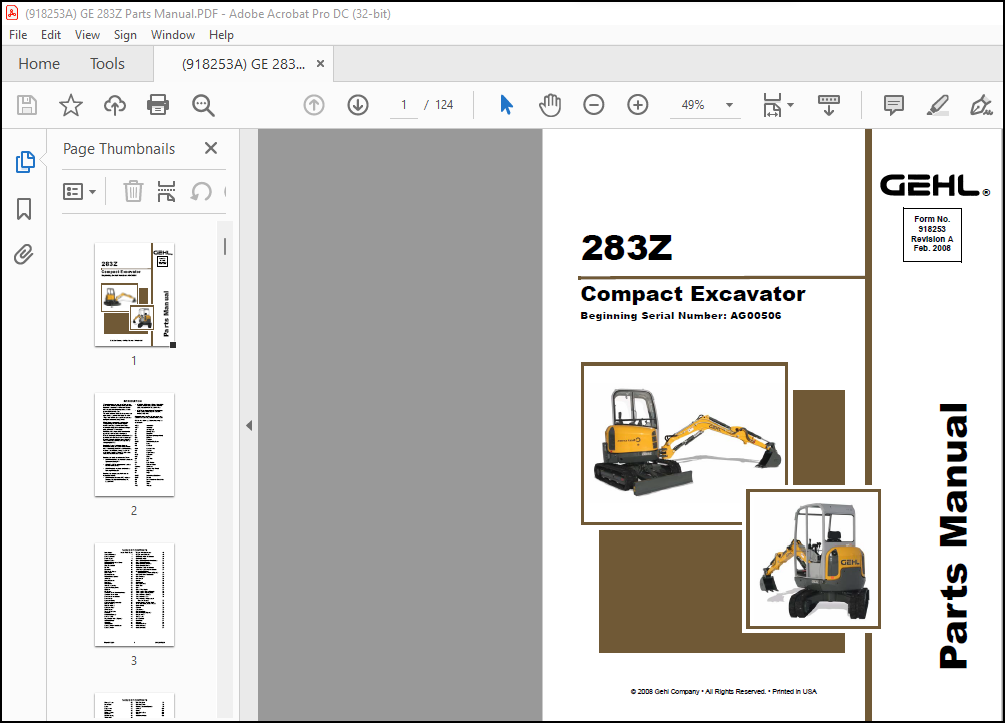Zoom out with the minus button
This screenshot has height=723, width=1005.
pyautogui.click(x=594, y=105)
